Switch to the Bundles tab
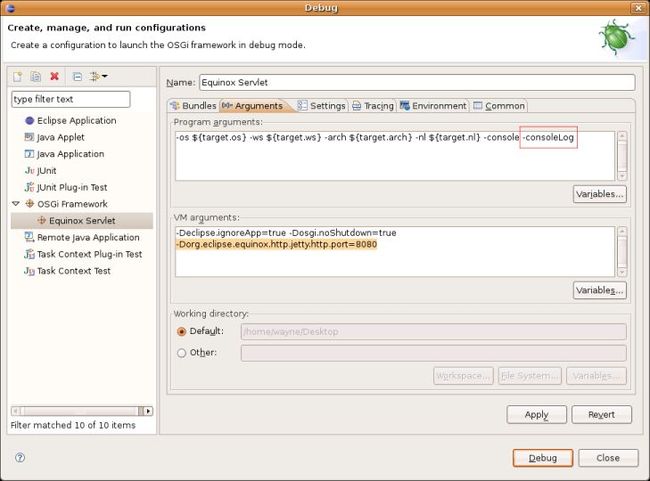This screenshot has width=650, height=481. pyautogui.click(x=194, y=106)
